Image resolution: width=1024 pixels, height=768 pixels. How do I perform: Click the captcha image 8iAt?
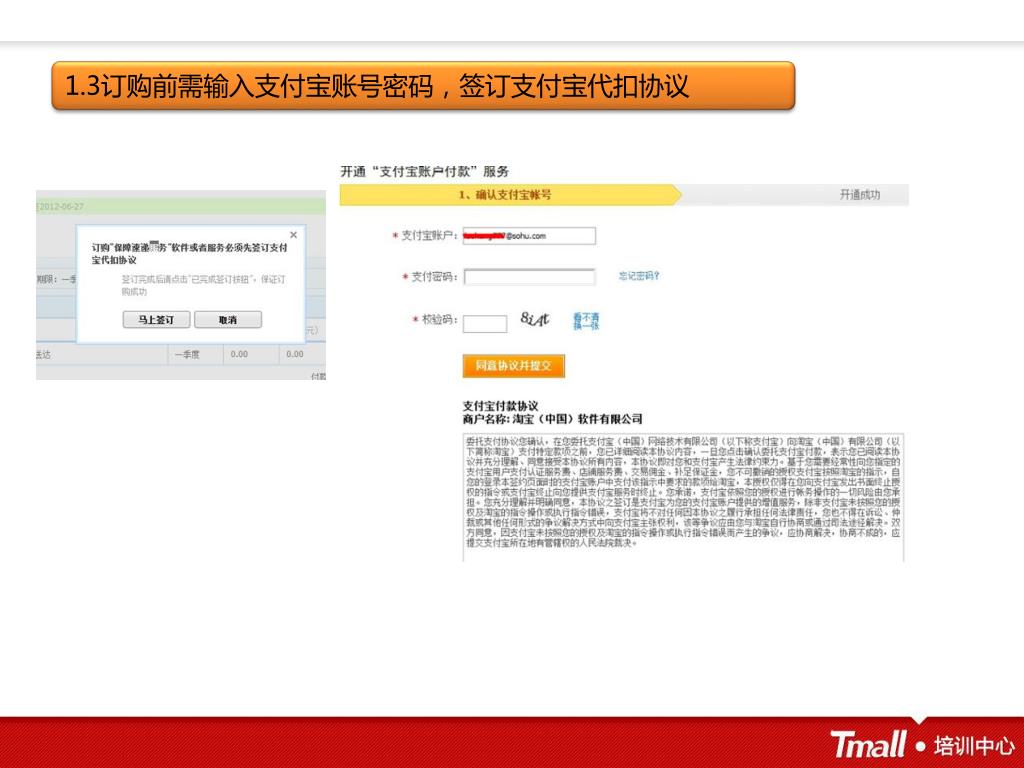[535, 319]
